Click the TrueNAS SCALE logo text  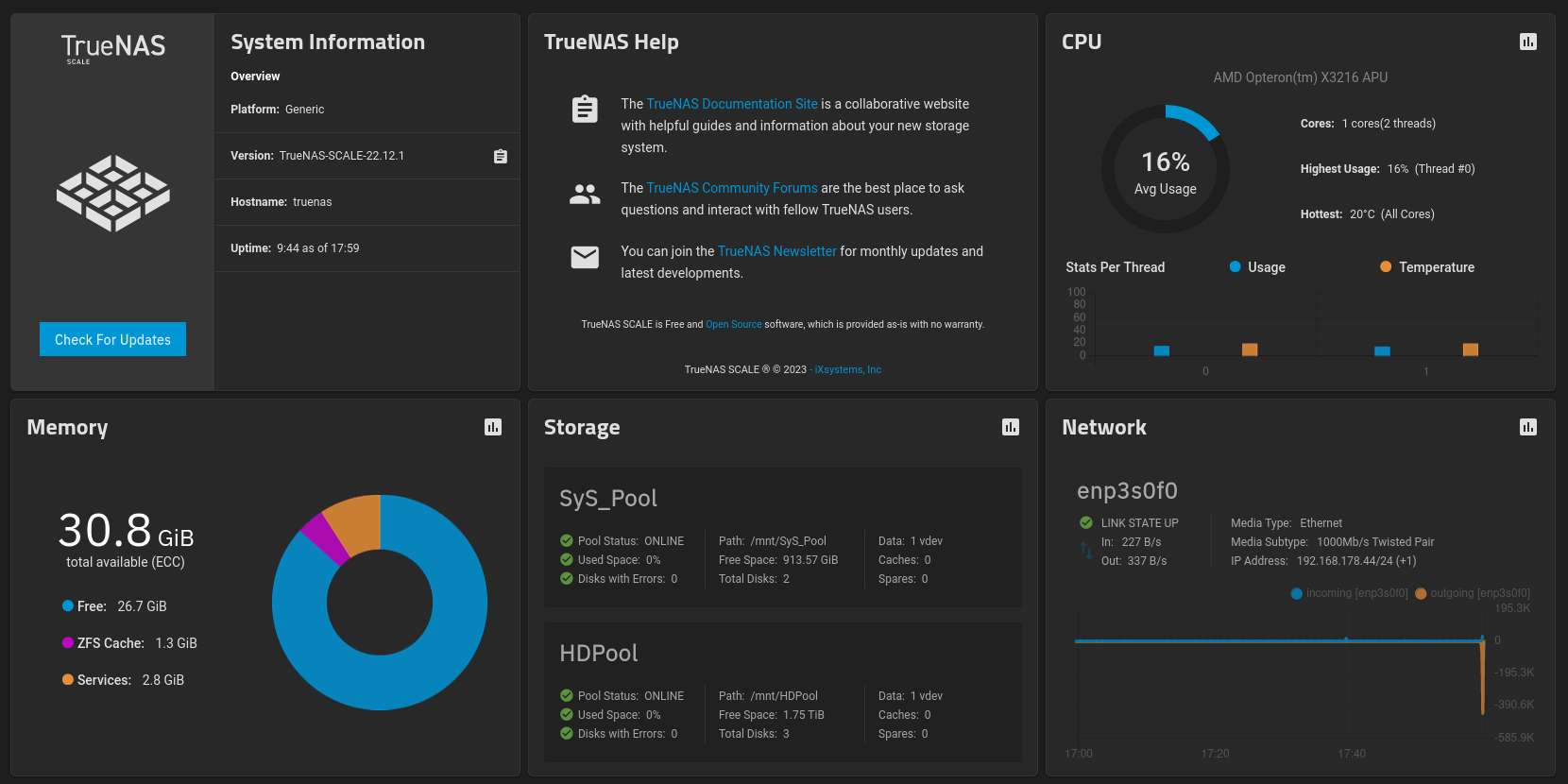click(112, 48)
